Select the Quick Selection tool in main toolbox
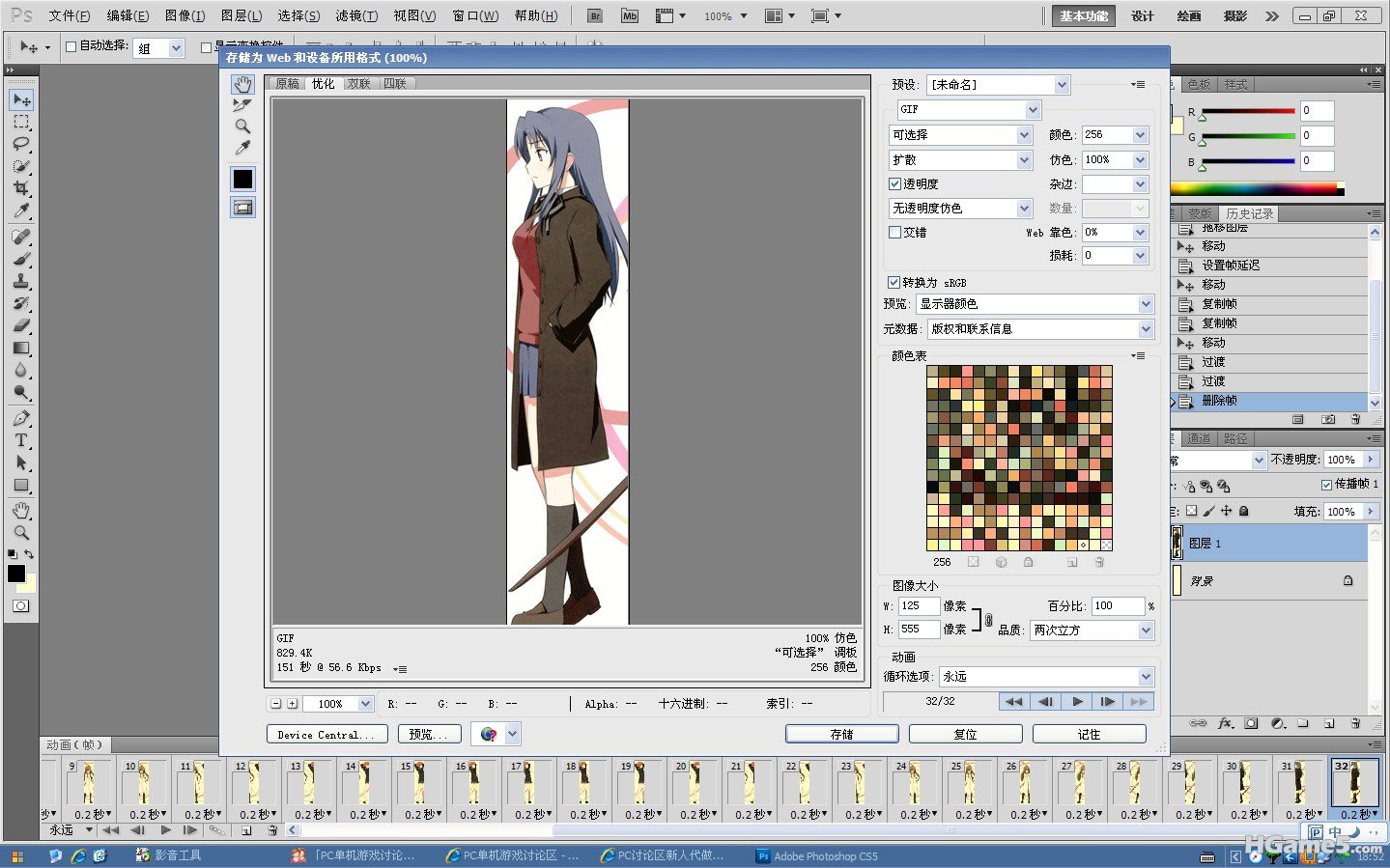 point(21,166)
